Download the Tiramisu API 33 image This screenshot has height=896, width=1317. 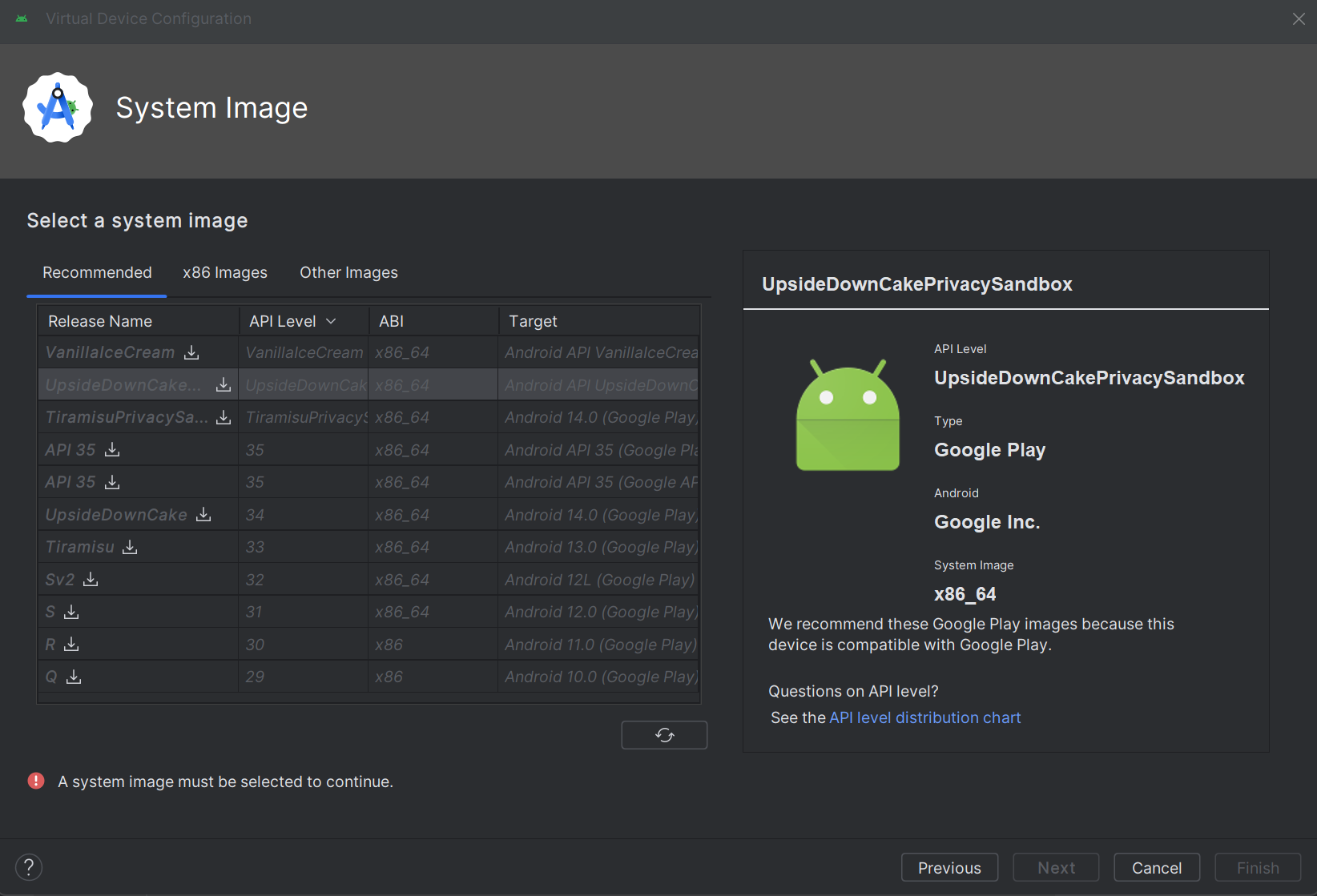pyautogui.click(x=130, y=547)
